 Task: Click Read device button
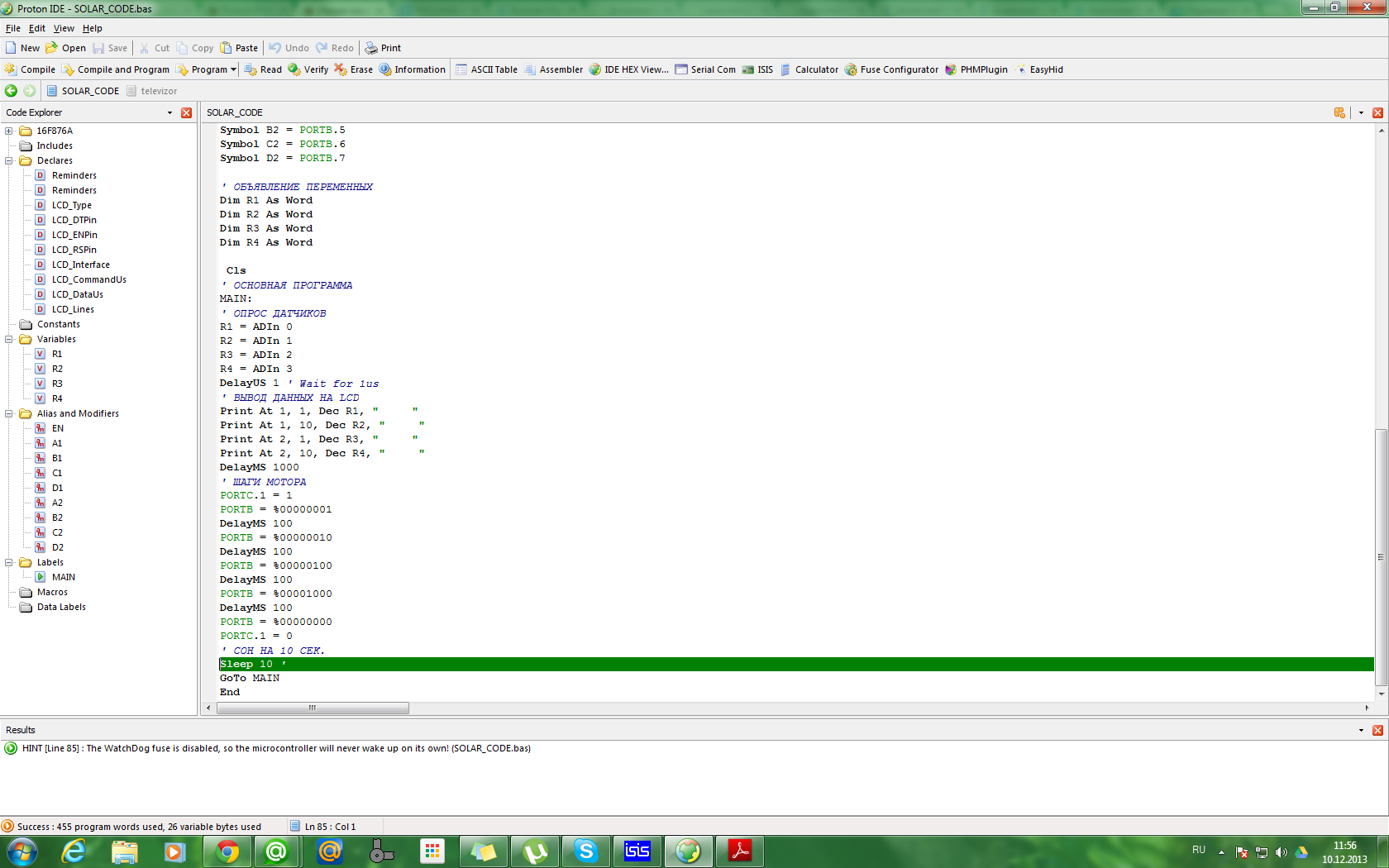pyautogui.click(x=263, y=69)
